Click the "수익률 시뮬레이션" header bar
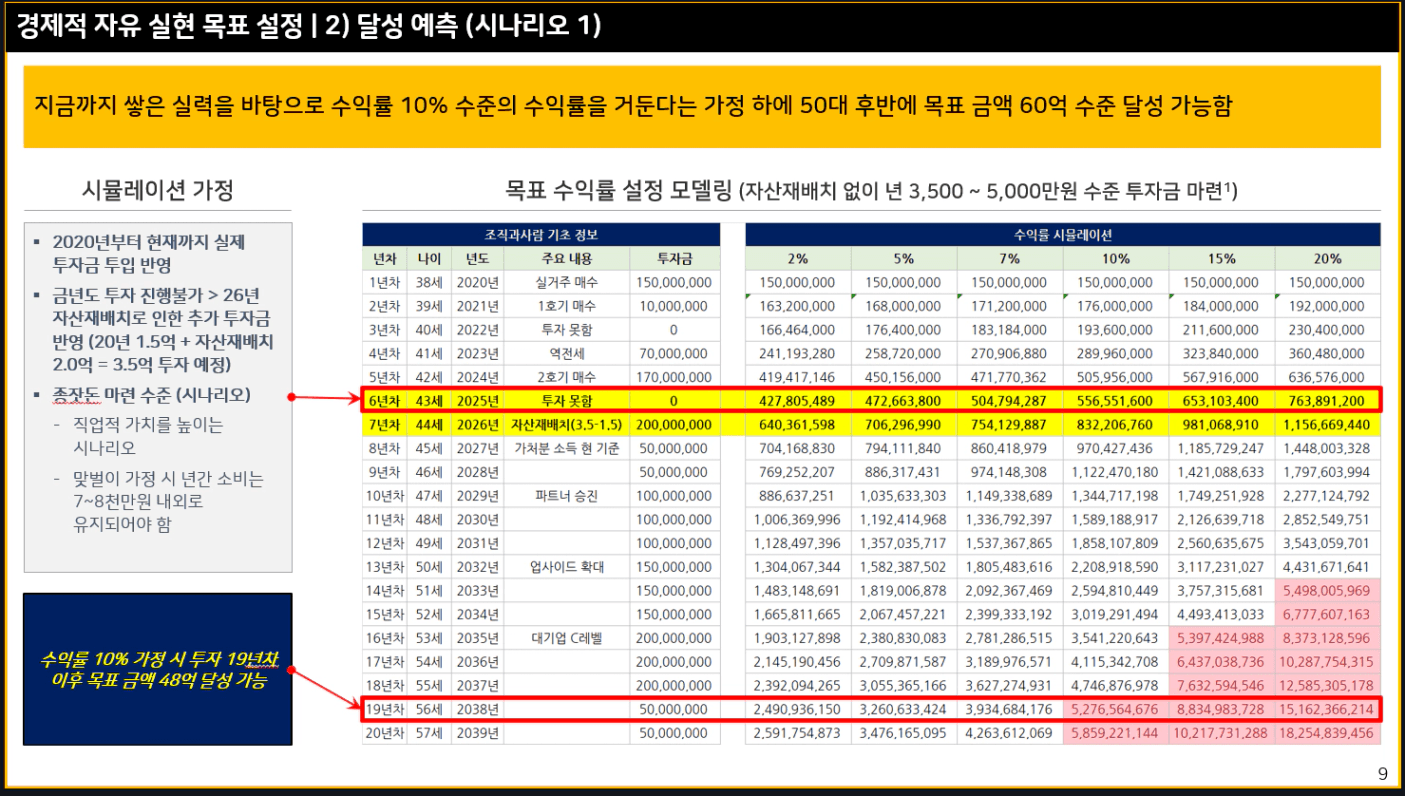Screen dimensions: 1405x796 (1062, 235)
